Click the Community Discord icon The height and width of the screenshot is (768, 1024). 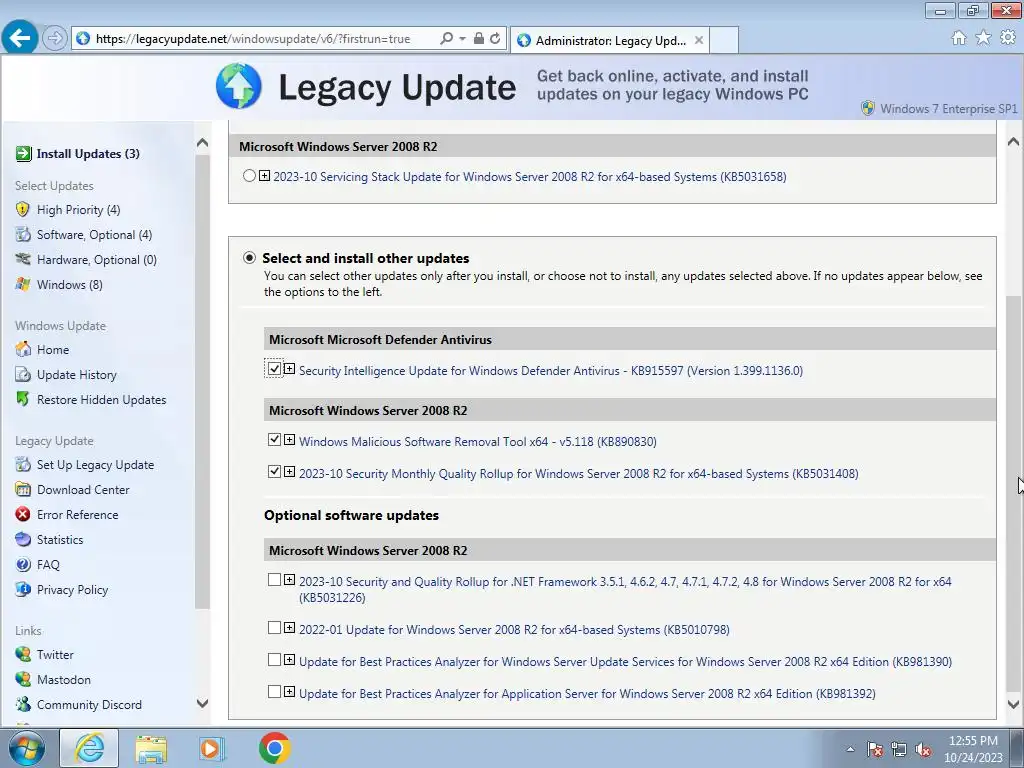point(23,704)
